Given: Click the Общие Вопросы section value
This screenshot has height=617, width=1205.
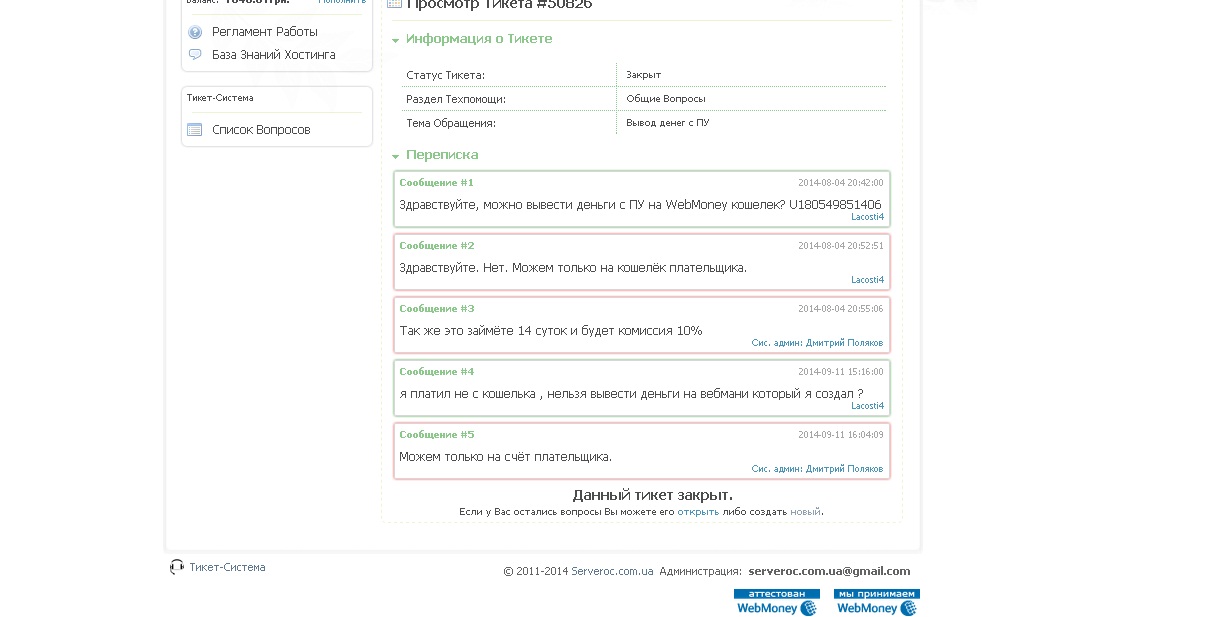Looking at the screenshot, I should click(x=665, y=99).
